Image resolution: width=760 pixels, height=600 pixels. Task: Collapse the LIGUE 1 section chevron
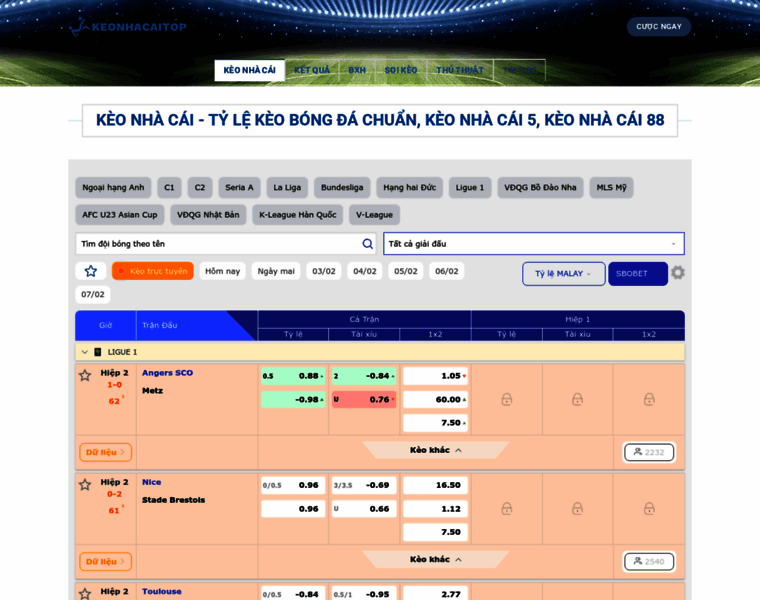84,352
